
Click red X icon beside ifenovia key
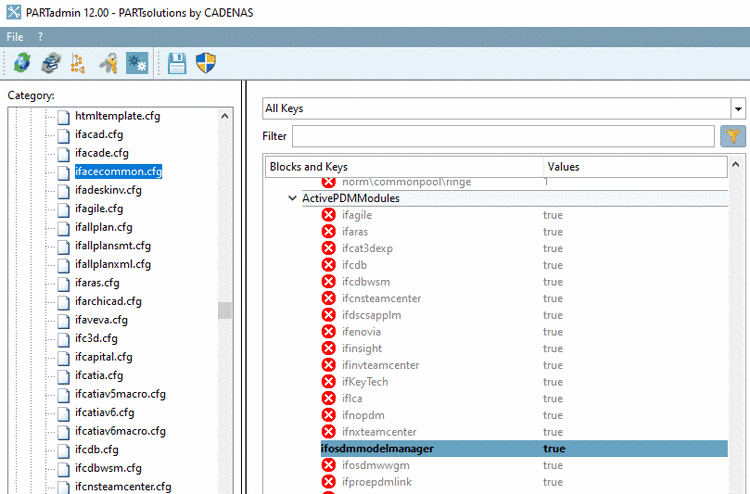(329, 331)
